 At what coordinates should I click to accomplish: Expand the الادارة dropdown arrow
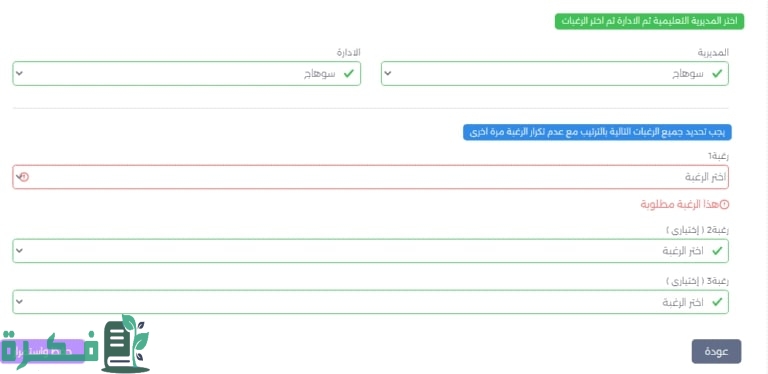[x=19, y=74]
